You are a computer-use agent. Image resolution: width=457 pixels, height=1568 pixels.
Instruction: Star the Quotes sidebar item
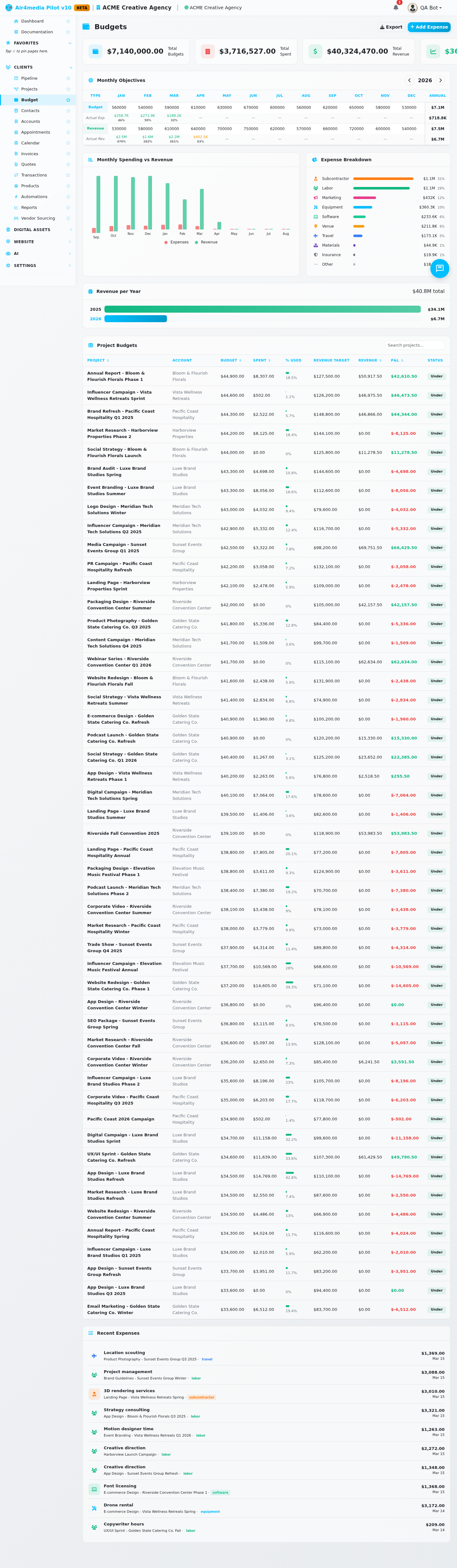(x=68, y=164)
